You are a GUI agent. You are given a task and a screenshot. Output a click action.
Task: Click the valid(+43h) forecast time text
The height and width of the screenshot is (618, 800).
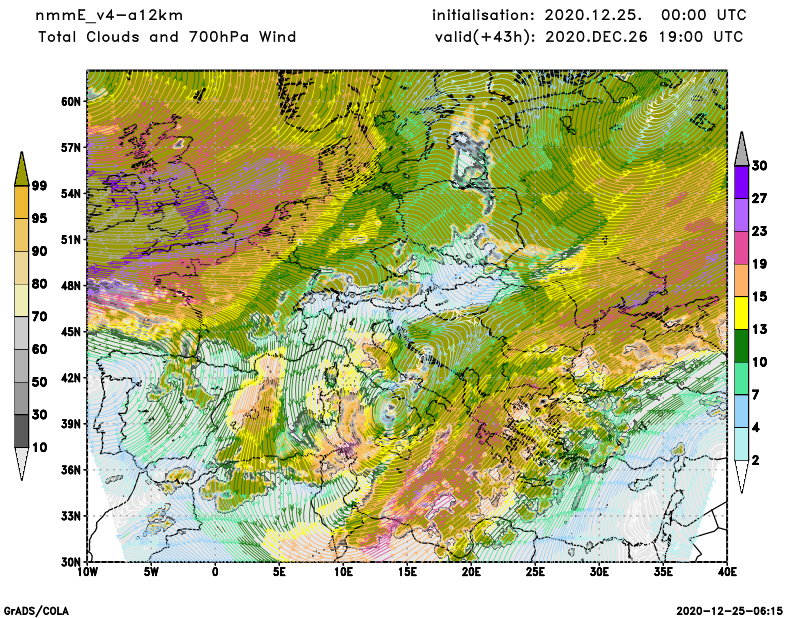click(587, 37)
